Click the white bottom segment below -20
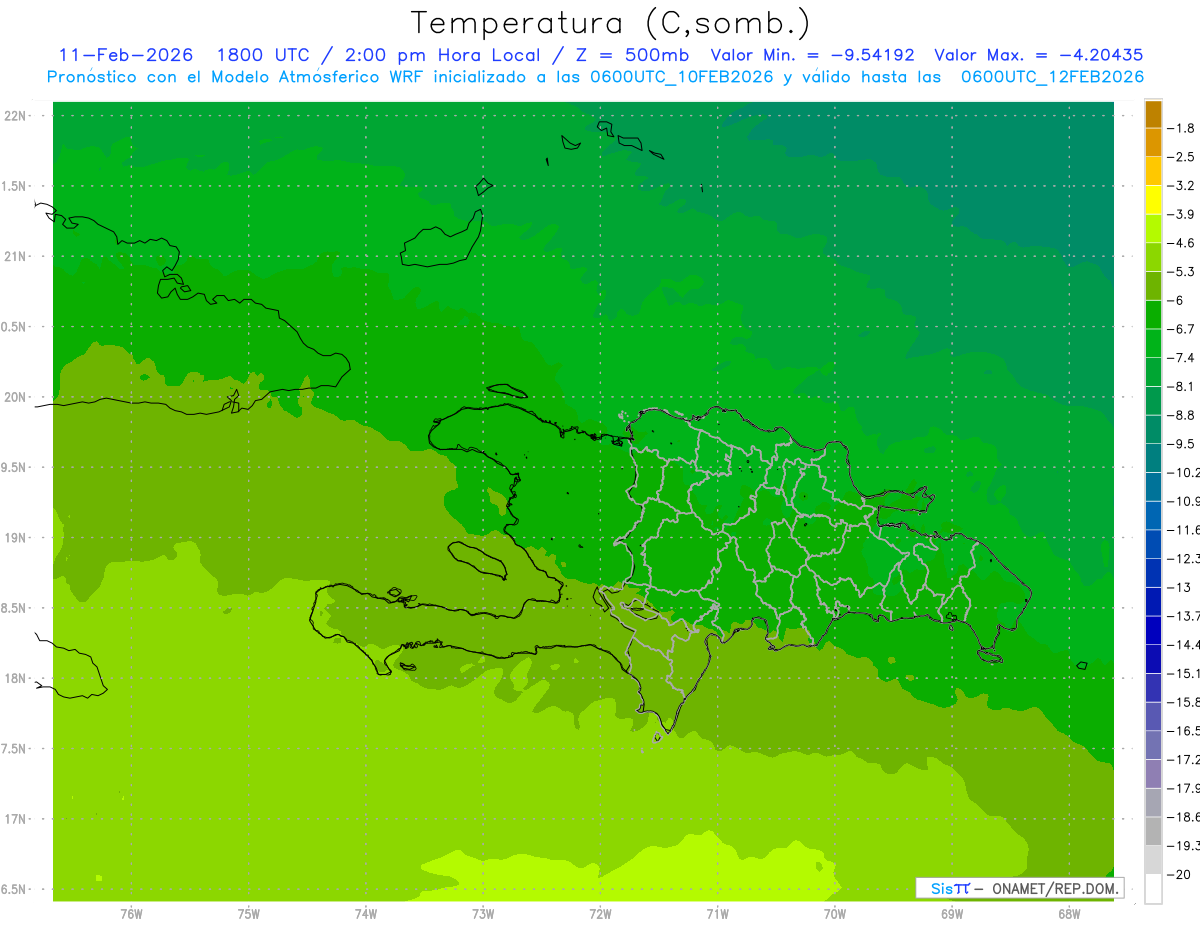 (1153, 889)
